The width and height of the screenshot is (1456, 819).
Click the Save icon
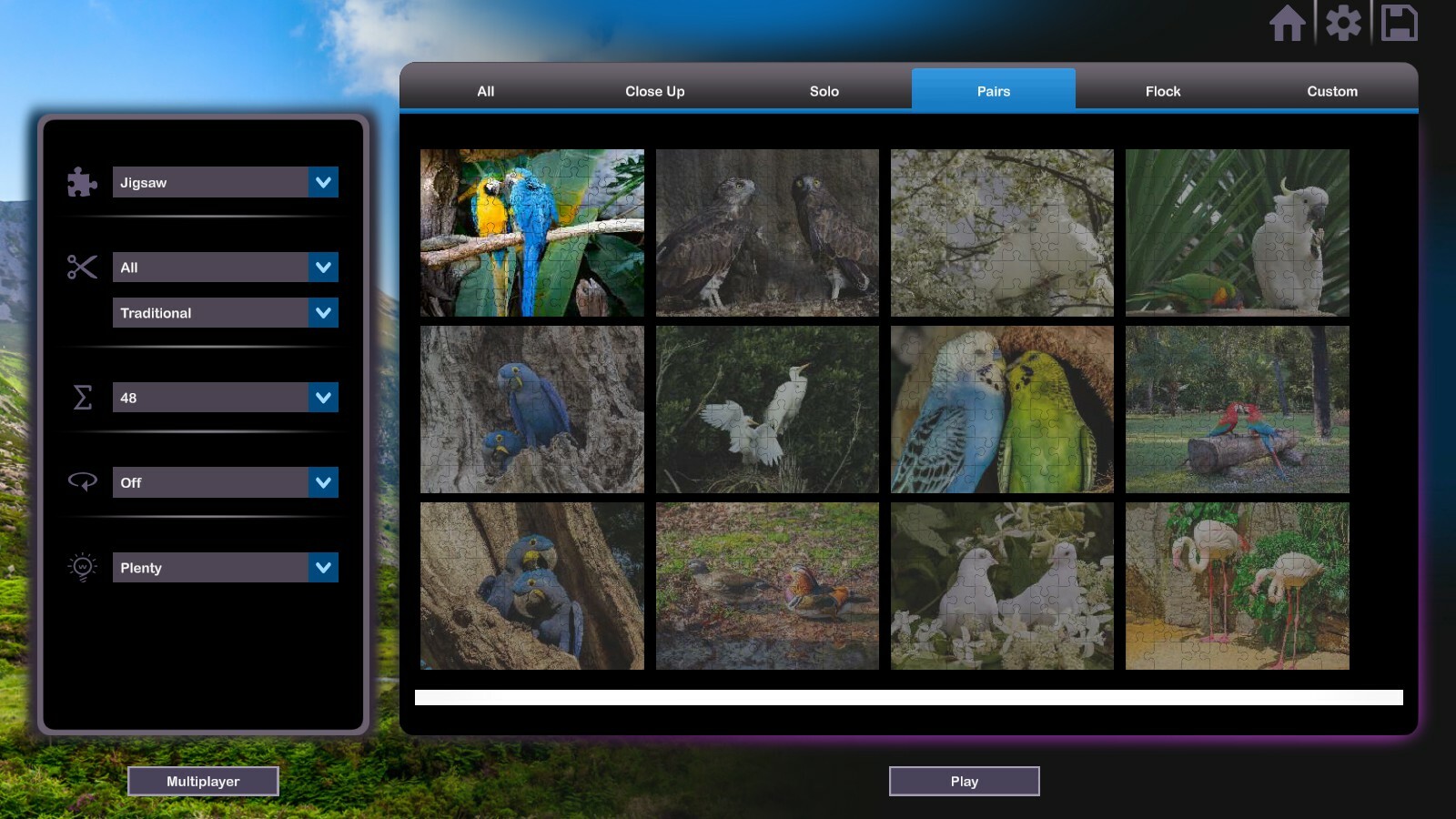click(x=1399, y=25)
